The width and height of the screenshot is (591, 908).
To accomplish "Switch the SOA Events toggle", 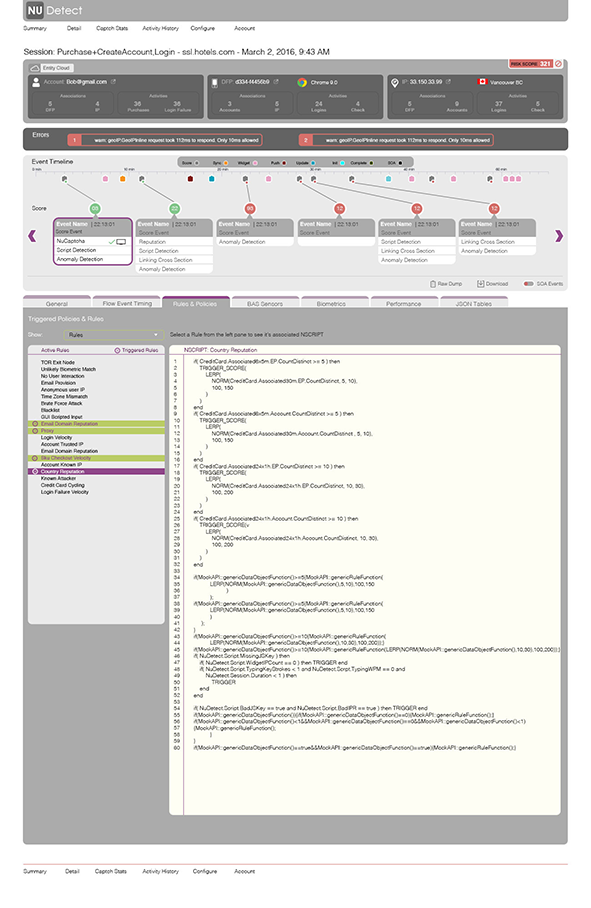I will coord(528,284).
